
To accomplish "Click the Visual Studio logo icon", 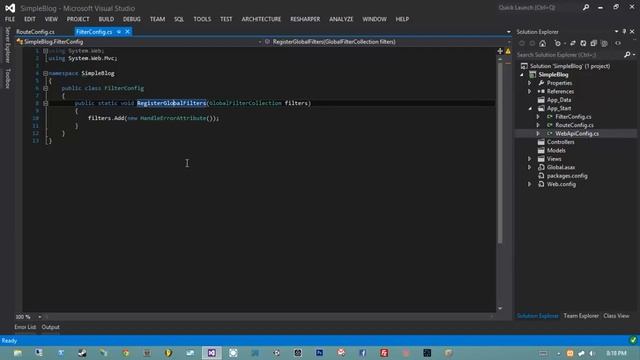I will pyautogui.click(x=10, y=8).
